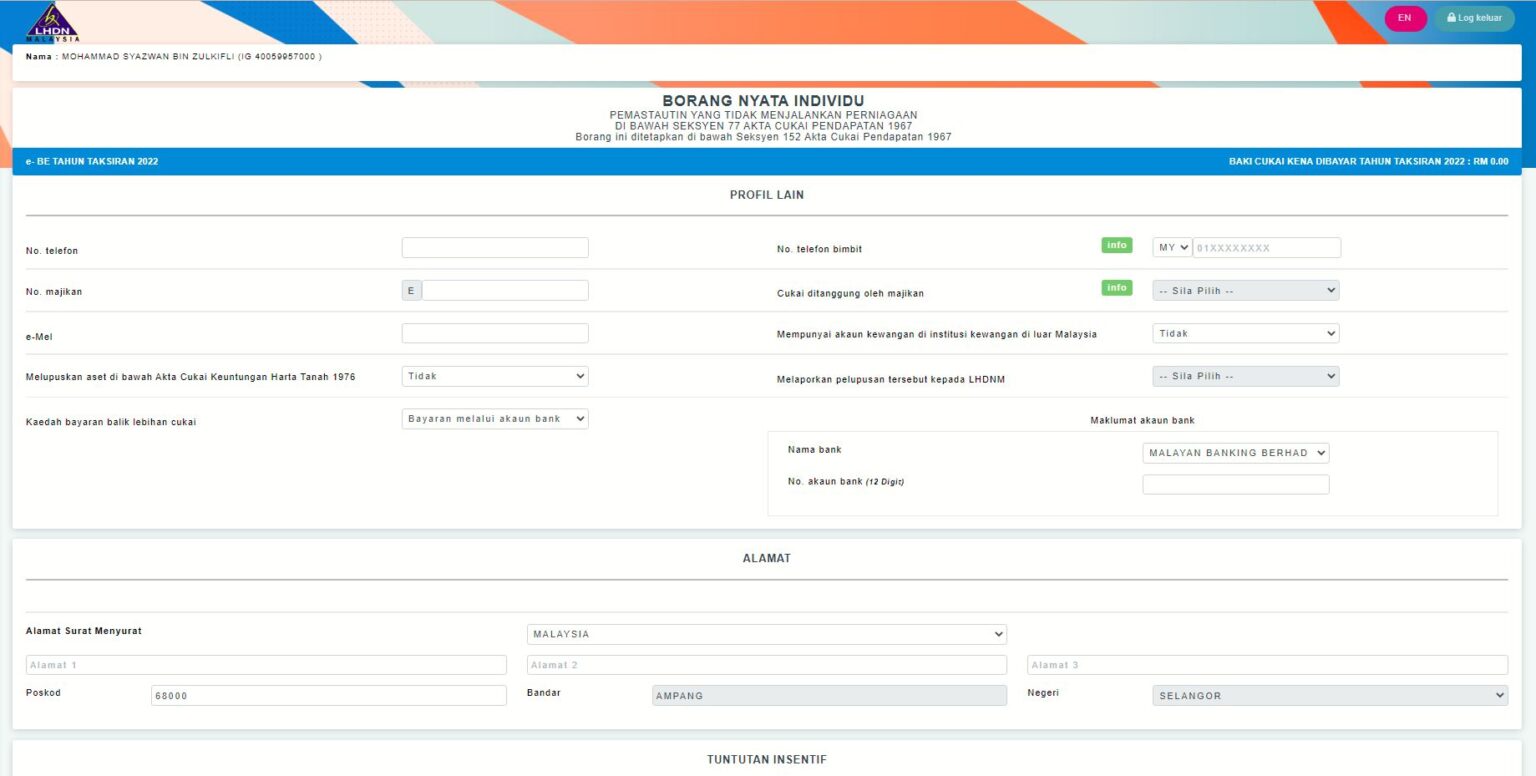This screenshot has width=1536, height=776.
Task: Open the Cukai ditanggung oleh majikan dropdown
Action: (x=1245, y=289)
